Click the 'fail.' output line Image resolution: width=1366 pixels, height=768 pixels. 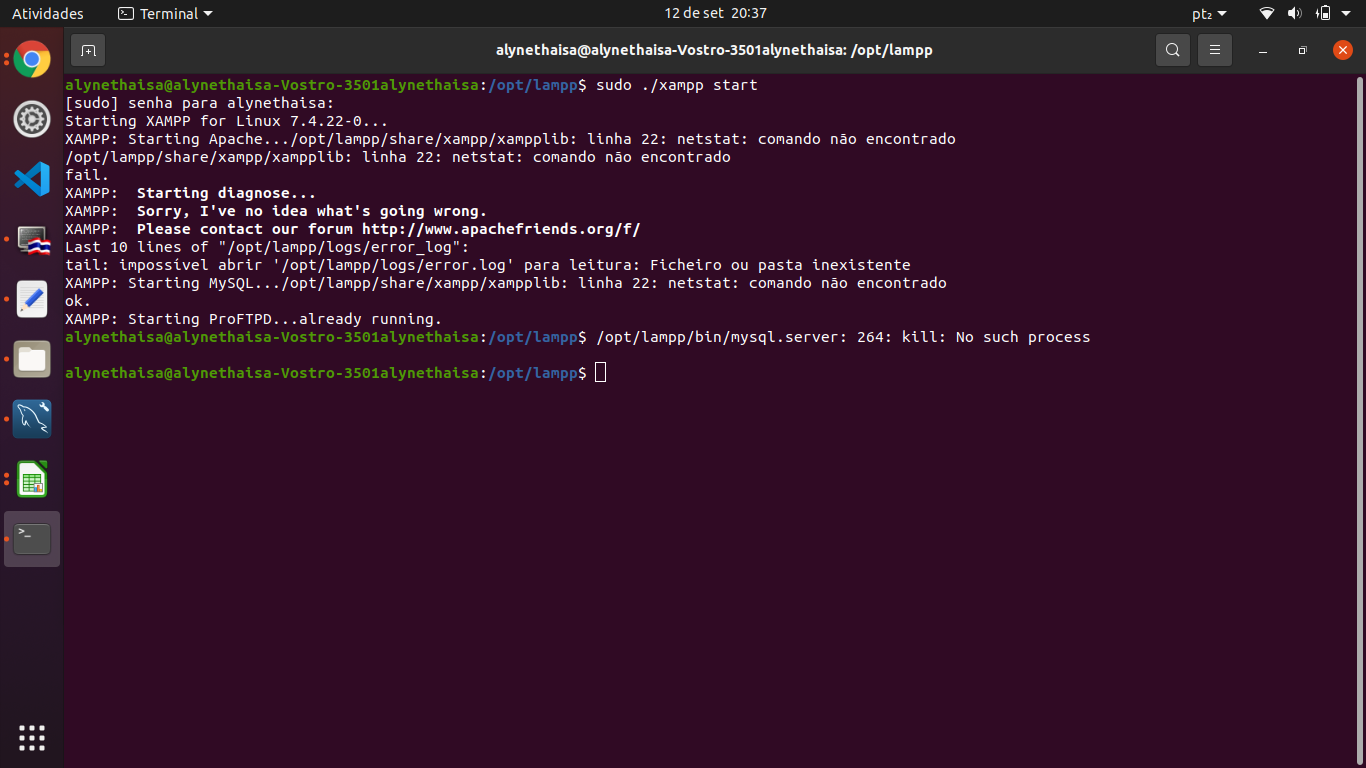(x=87, y=175)
